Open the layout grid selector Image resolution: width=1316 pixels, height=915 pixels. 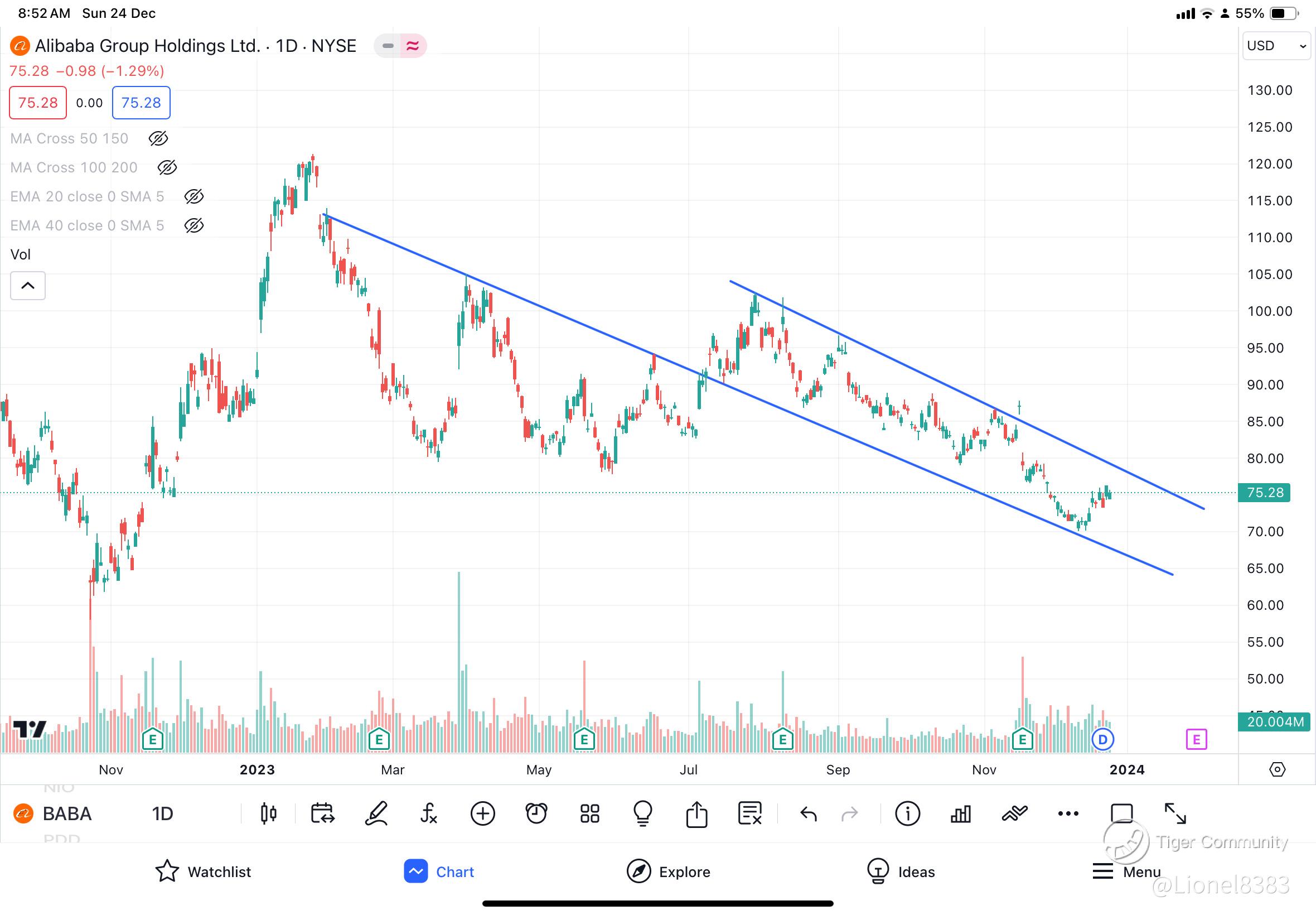[589, 813]
